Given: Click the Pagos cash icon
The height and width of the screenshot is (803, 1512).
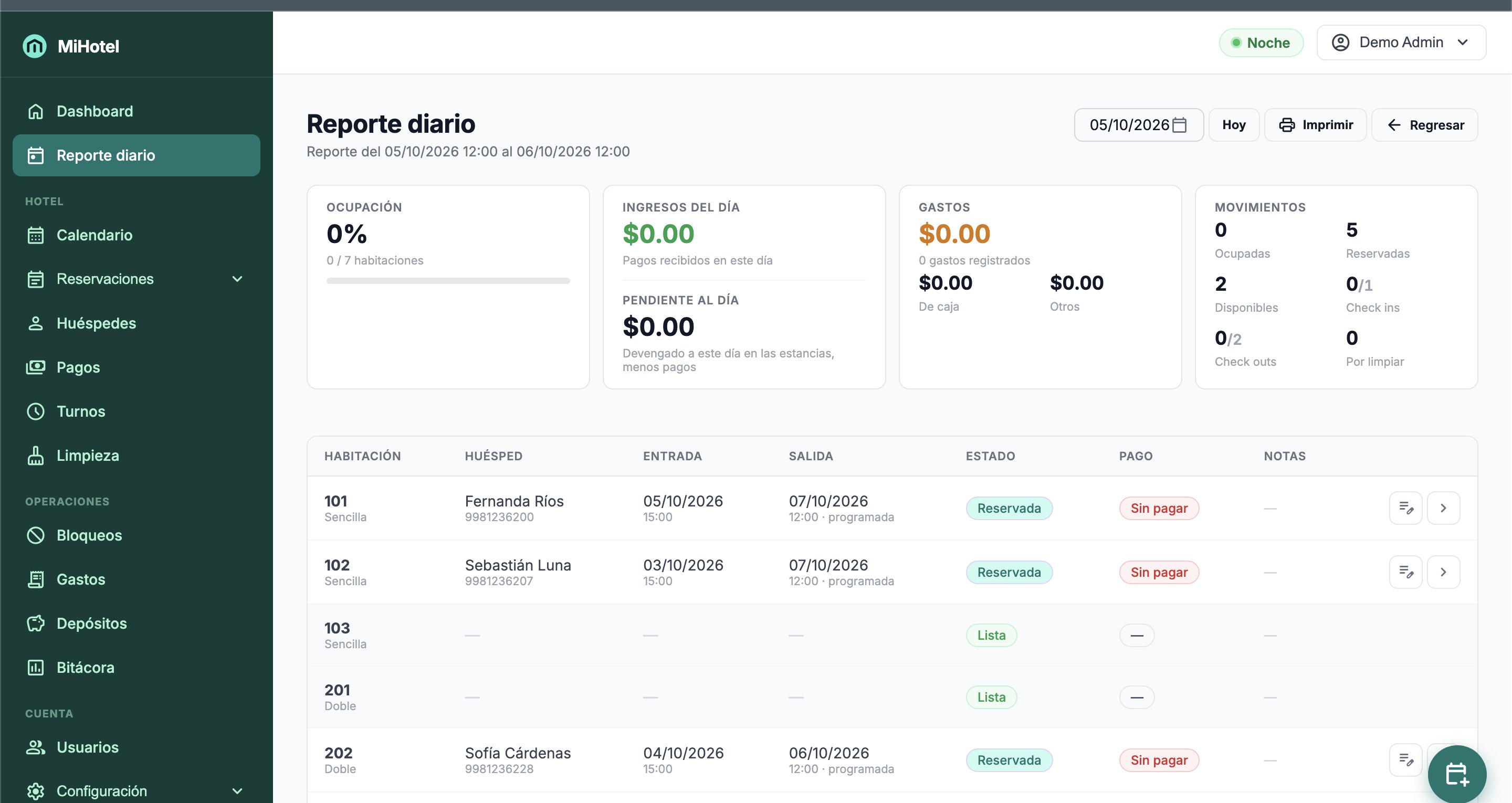Looking at the screenshot, I should [35, 367].
